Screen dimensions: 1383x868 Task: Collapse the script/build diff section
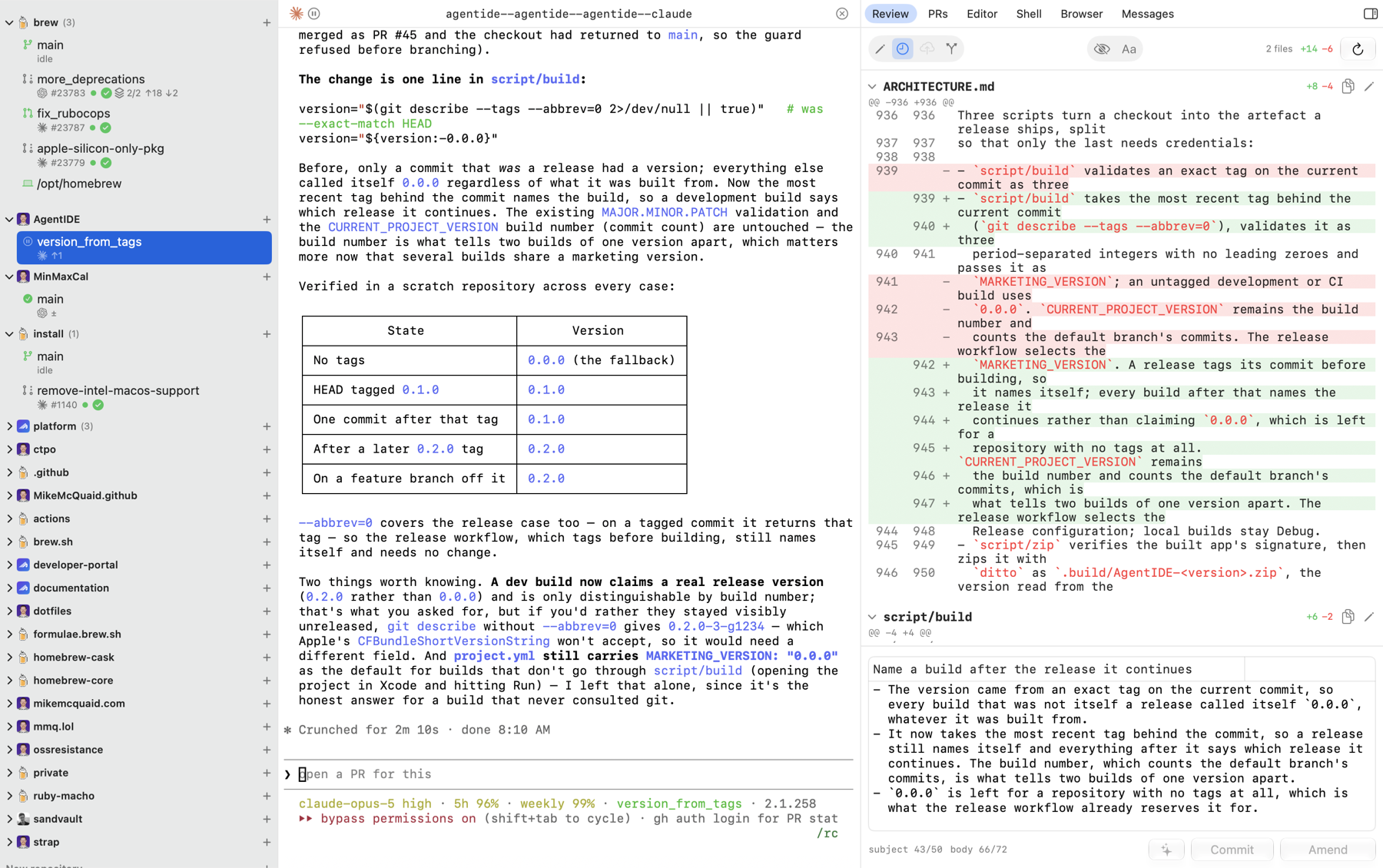point(873,617)
